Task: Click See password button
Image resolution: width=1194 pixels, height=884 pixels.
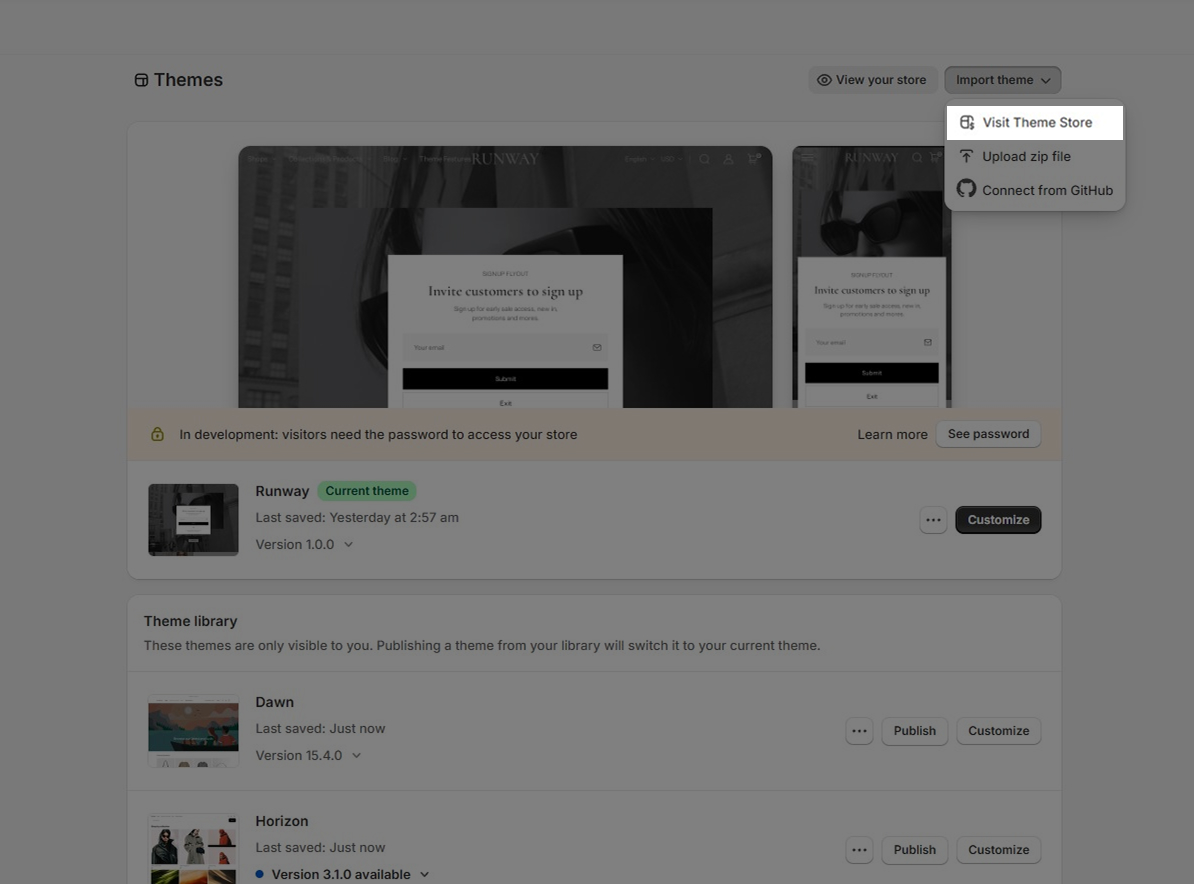Action: point(988,434)
